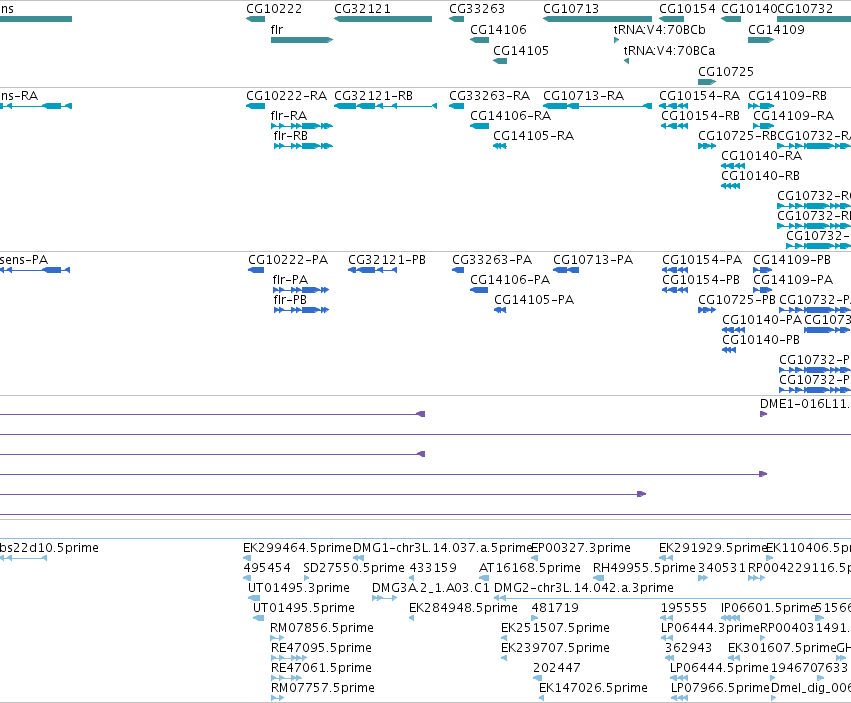Select the CG14105-RA transcript label
The width and height of the screenshot is (851, 703).
click(534, 136)
